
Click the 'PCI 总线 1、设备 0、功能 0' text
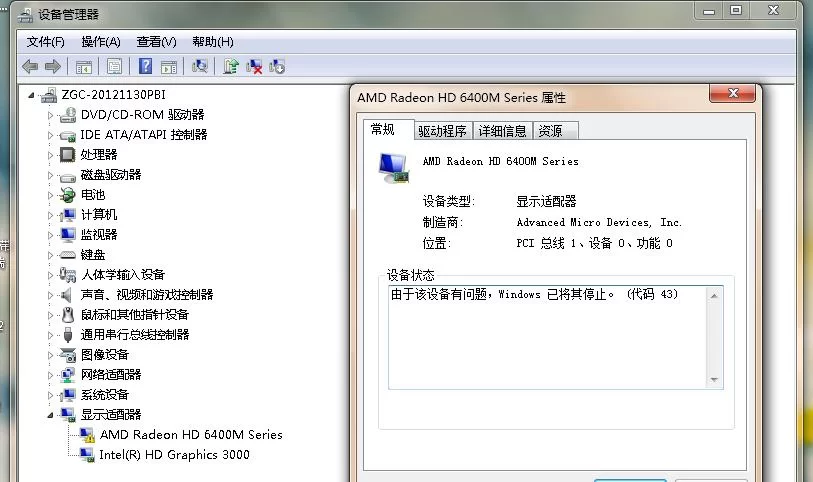tap(594, 243)
